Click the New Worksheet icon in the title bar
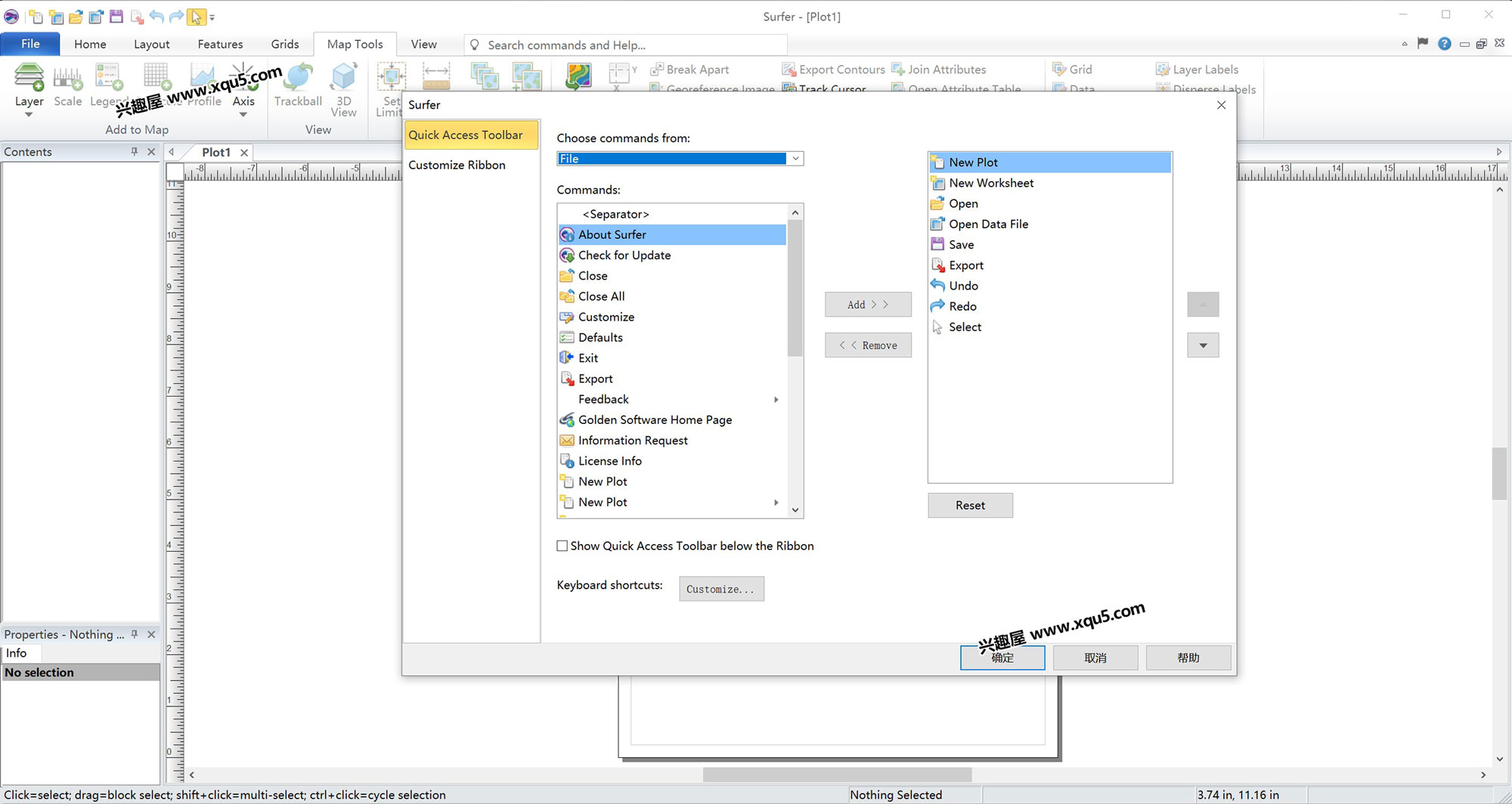The width and height of the screenshot is (1512, 804). pos(56,16)
